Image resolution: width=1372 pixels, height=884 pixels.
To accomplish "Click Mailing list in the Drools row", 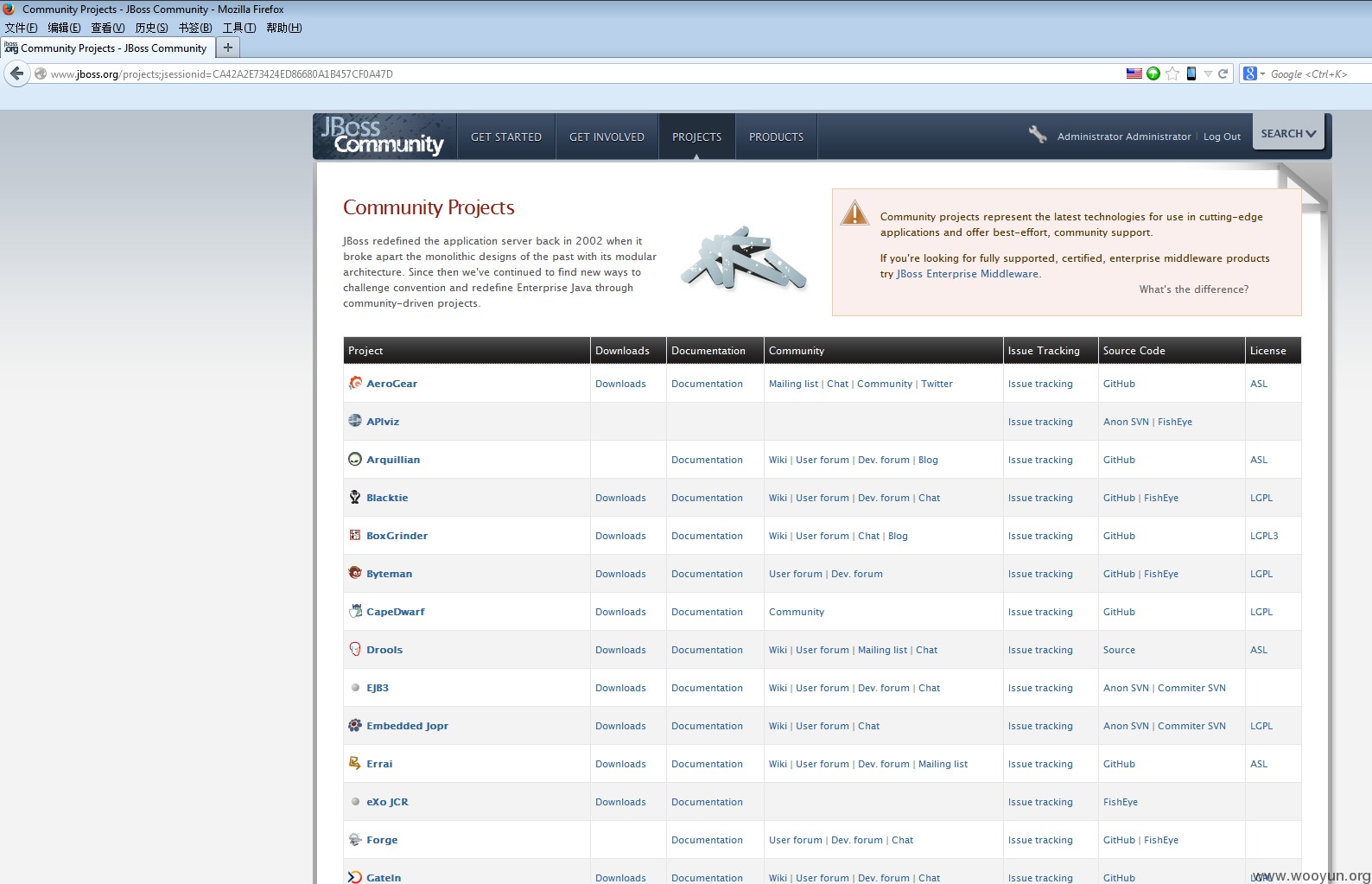I will click(x=882, y=650).
